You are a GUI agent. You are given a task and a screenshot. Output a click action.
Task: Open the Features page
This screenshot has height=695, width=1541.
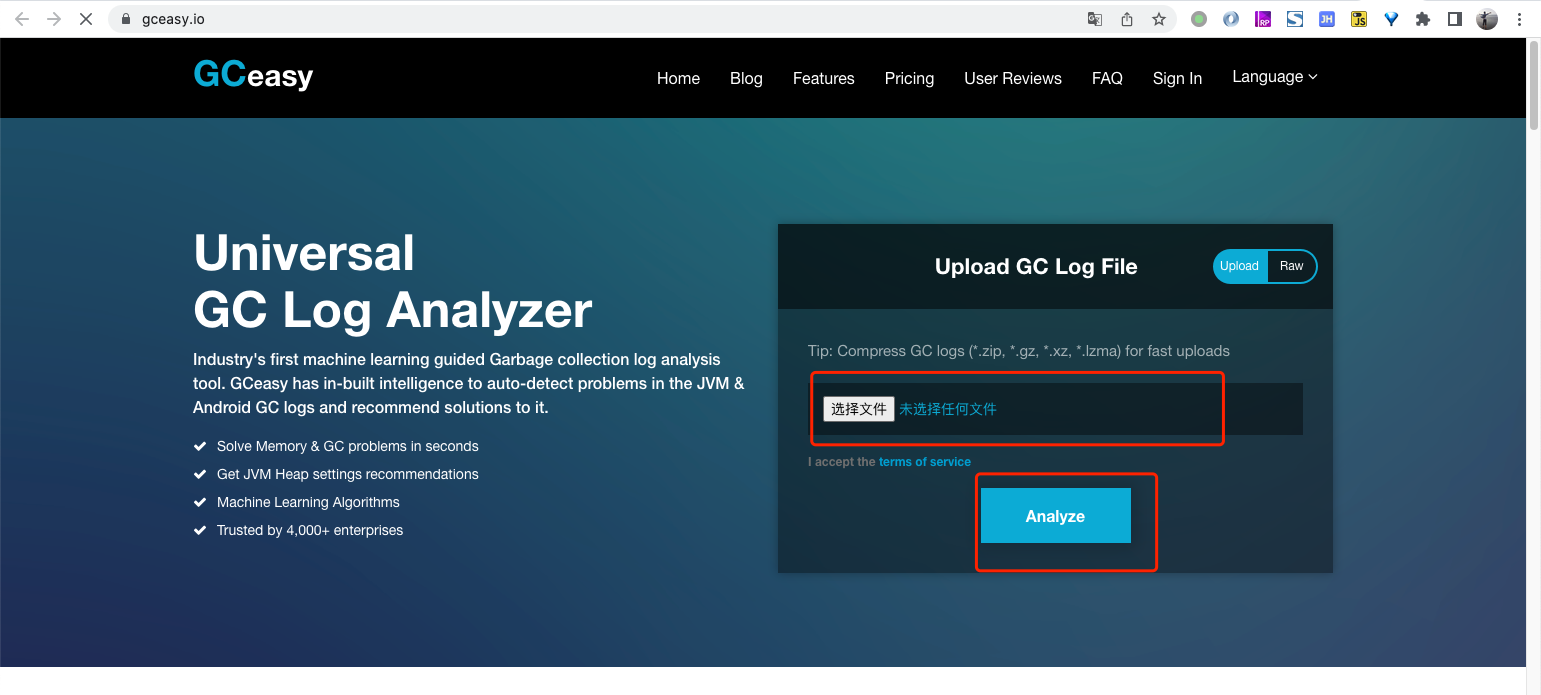tap(823, 78)
